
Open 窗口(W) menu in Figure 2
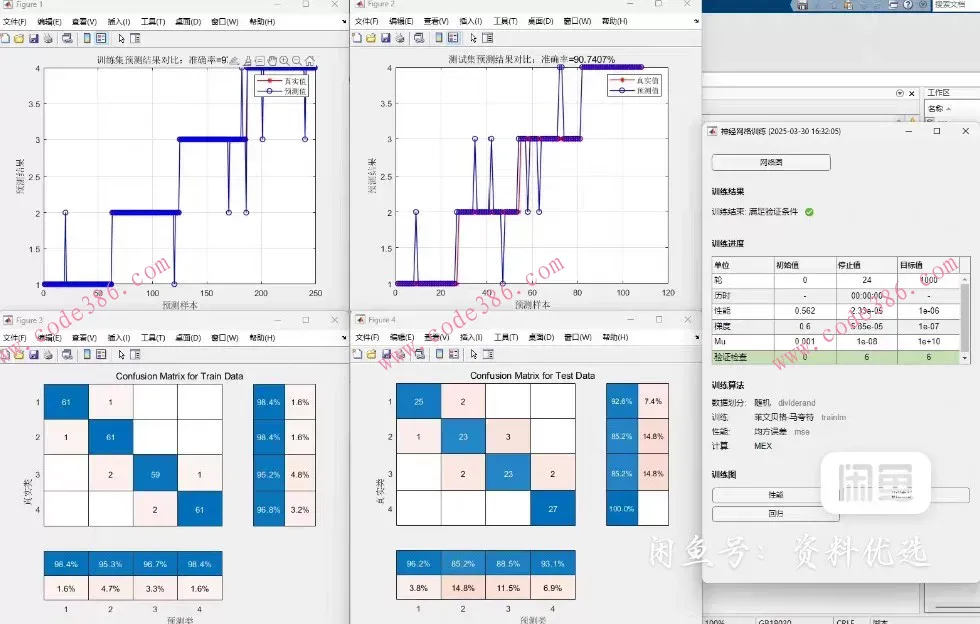click(x=578, y=21)
